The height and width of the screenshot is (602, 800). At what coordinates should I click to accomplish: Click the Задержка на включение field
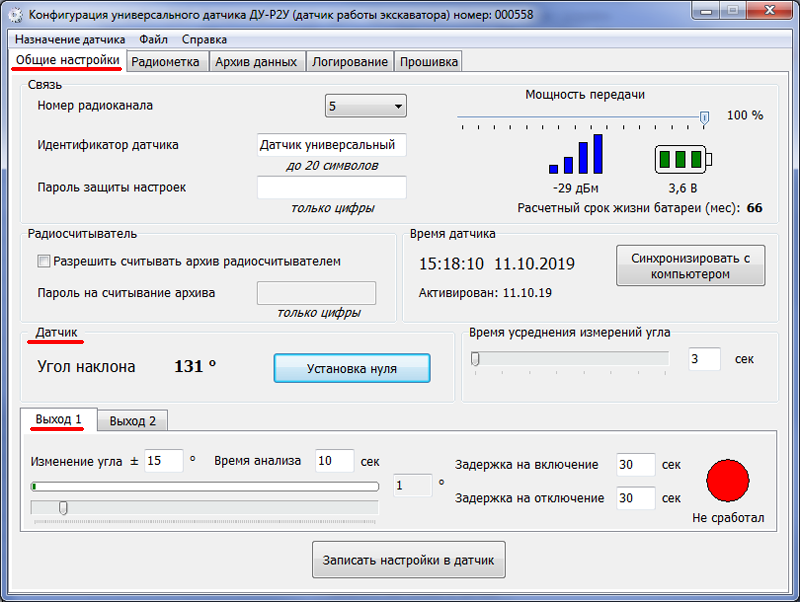635,465
